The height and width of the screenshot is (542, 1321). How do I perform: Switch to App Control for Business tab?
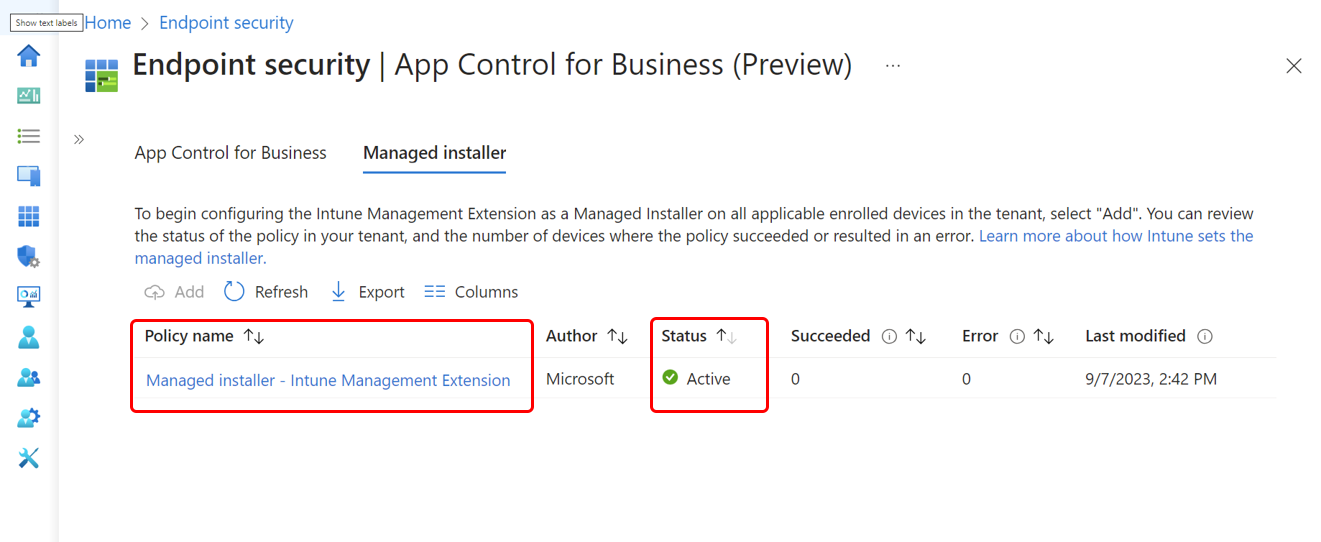point(231,153)
